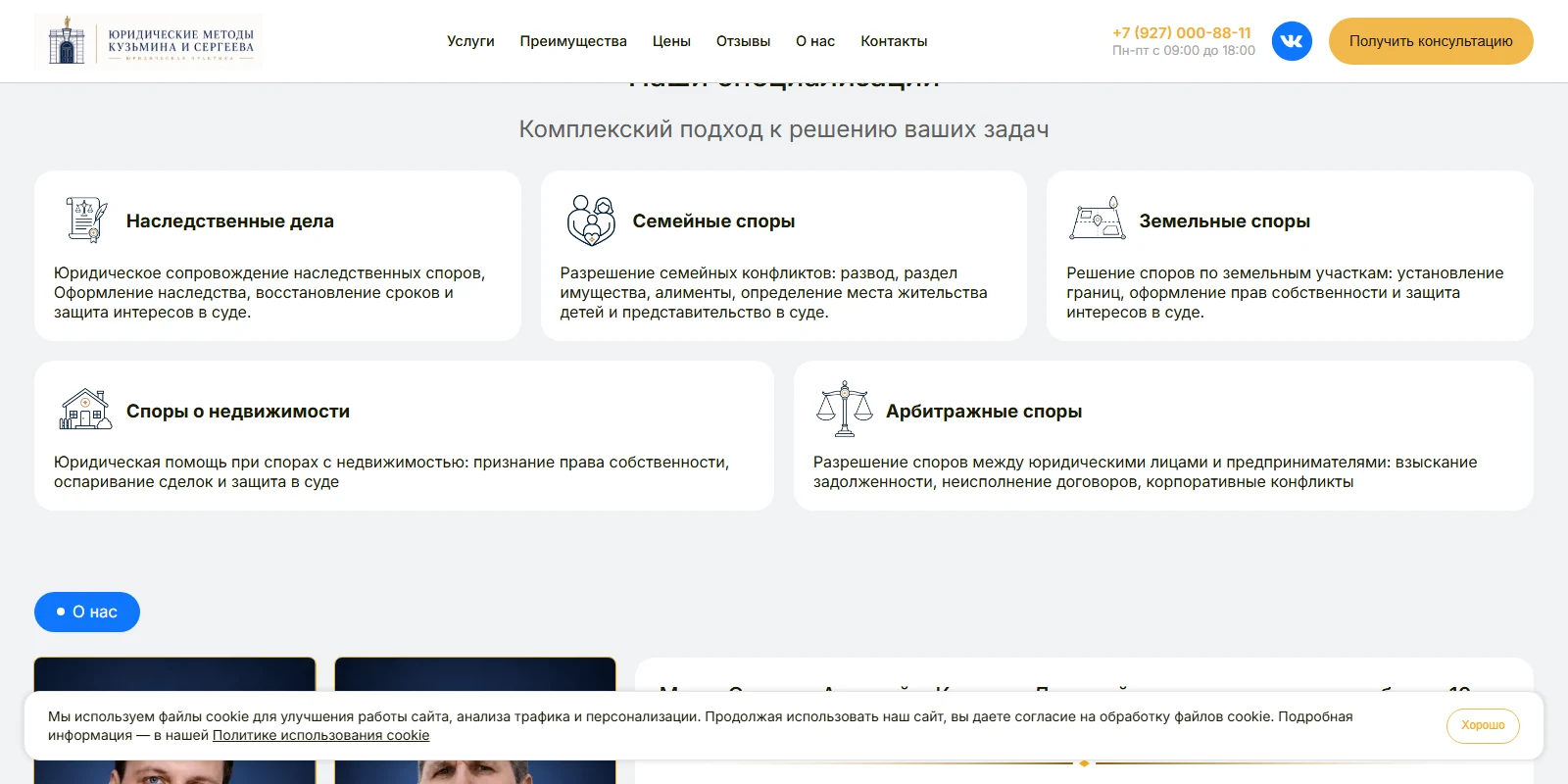Select the Споры о недвижимости heading
The height and width of the screenshot is (784, 1568).
point(238,412)
